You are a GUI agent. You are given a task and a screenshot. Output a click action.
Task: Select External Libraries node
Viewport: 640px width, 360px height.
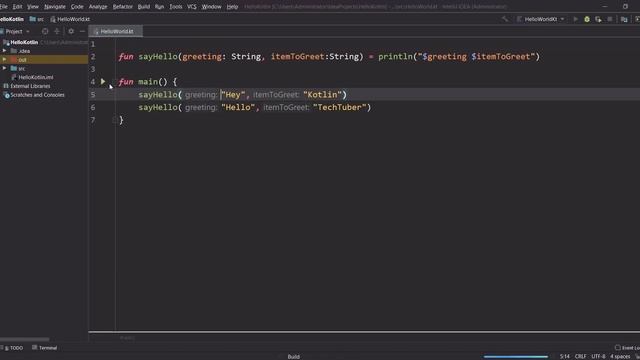click(30, 86)
